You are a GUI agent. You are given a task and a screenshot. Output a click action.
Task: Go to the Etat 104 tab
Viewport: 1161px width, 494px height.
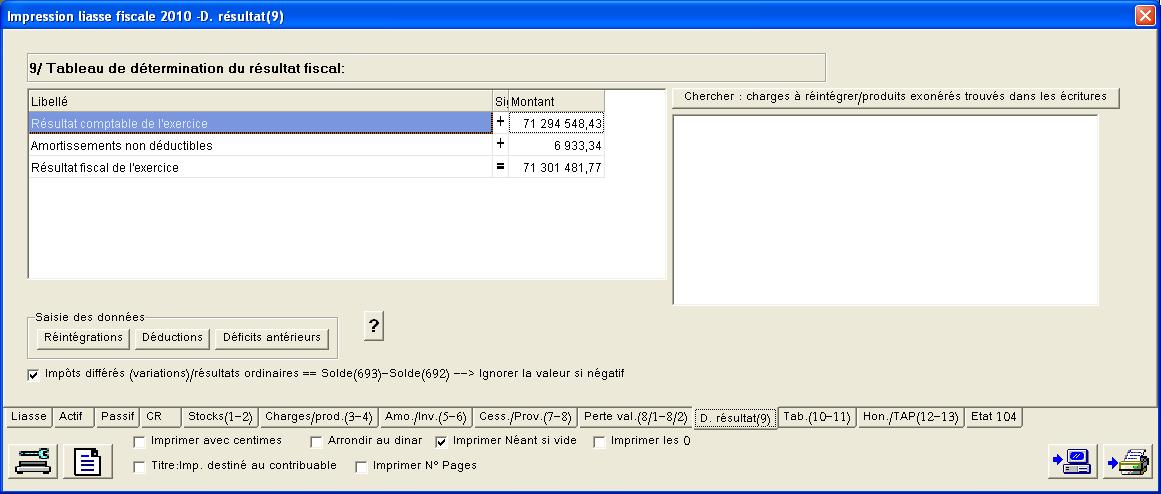995,417
